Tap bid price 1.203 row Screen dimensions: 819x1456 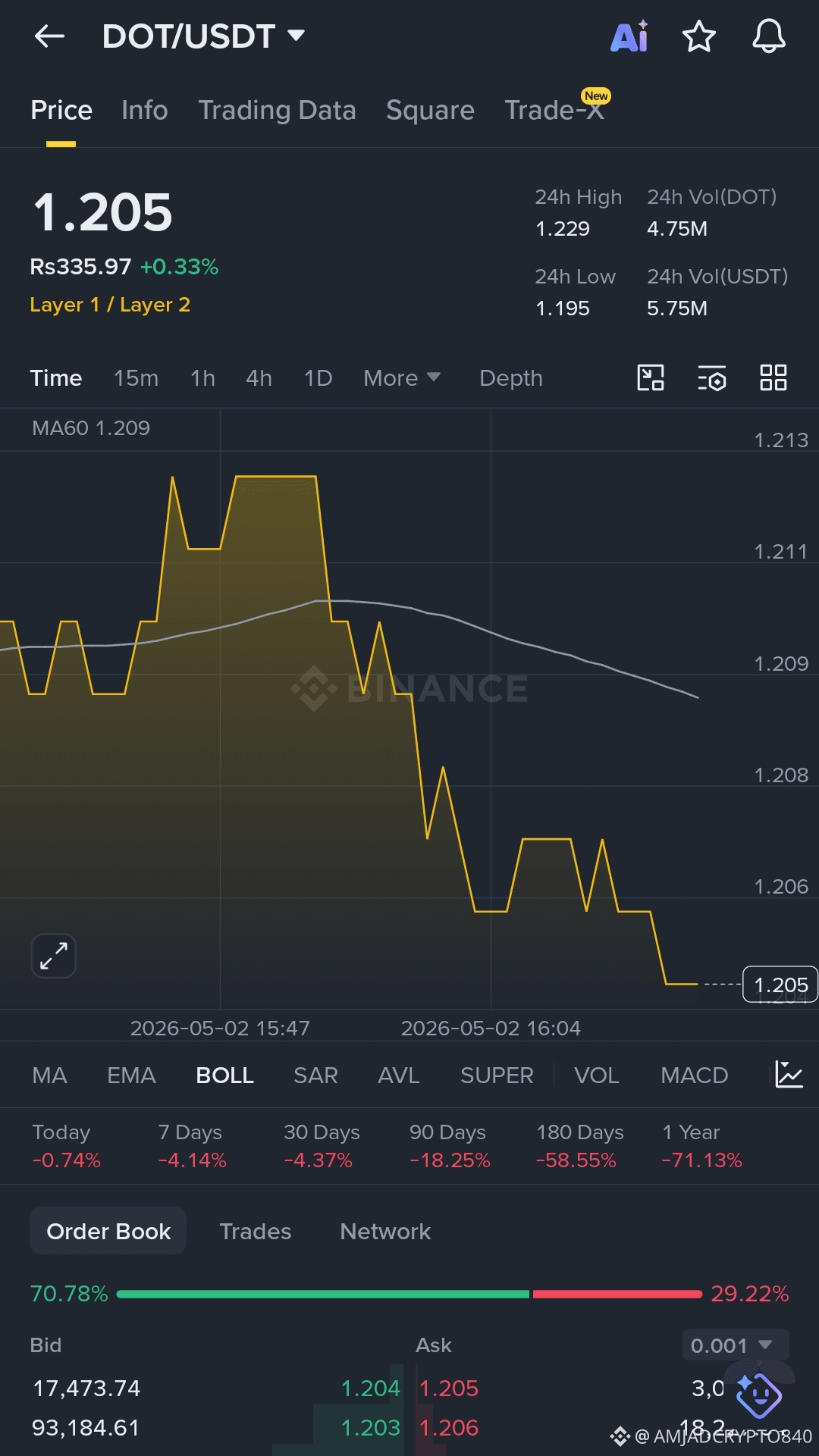click(370, 1427)
